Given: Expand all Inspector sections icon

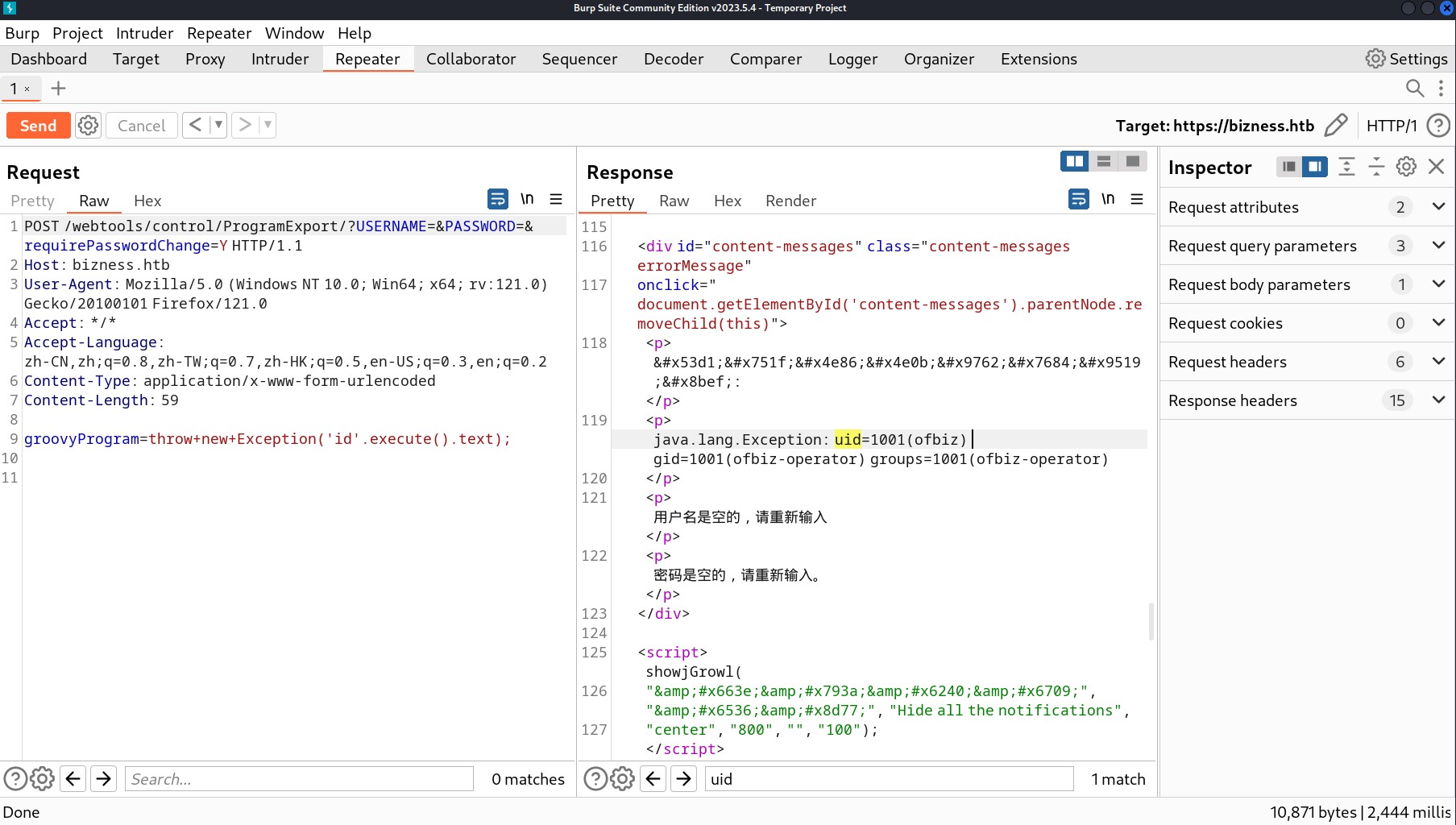Looking at the screenshot, I should point(1346,167).
